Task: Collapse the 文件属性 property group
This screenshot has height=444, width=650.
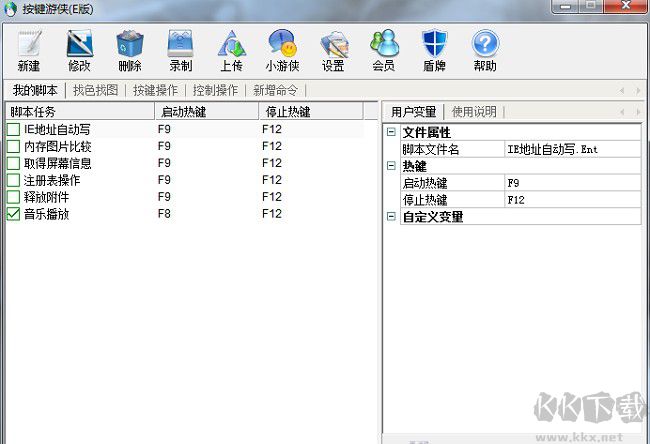Action: pos(391,132)
